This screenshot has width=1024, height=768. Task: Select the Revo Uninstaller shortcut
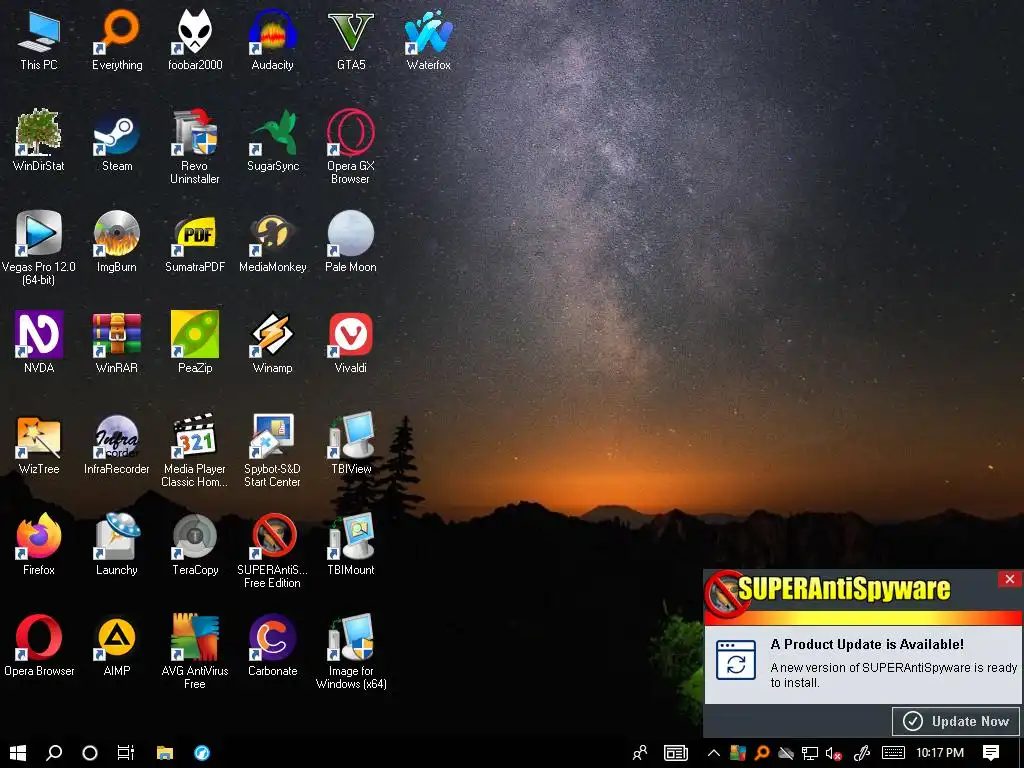(x=195, y=147)
